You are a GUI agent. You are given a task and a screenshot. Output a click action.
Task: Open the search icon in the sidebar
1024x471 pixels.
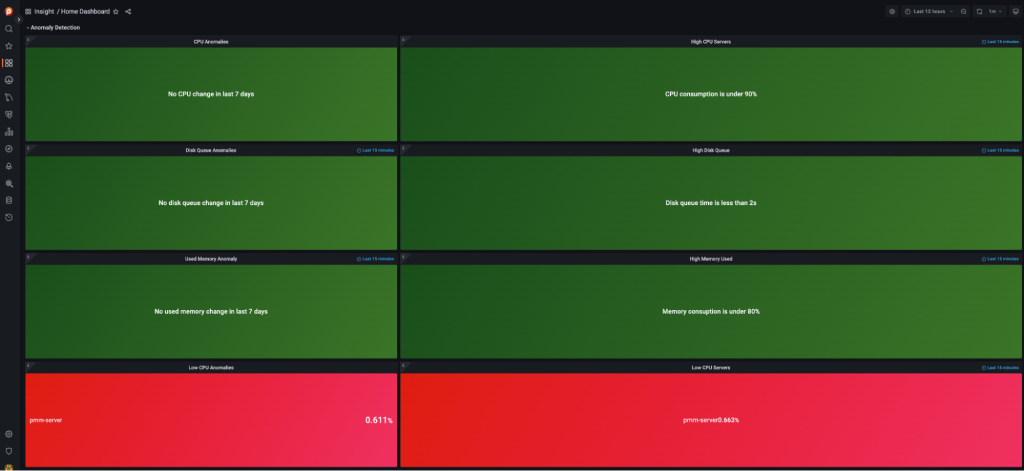[8, 29]
